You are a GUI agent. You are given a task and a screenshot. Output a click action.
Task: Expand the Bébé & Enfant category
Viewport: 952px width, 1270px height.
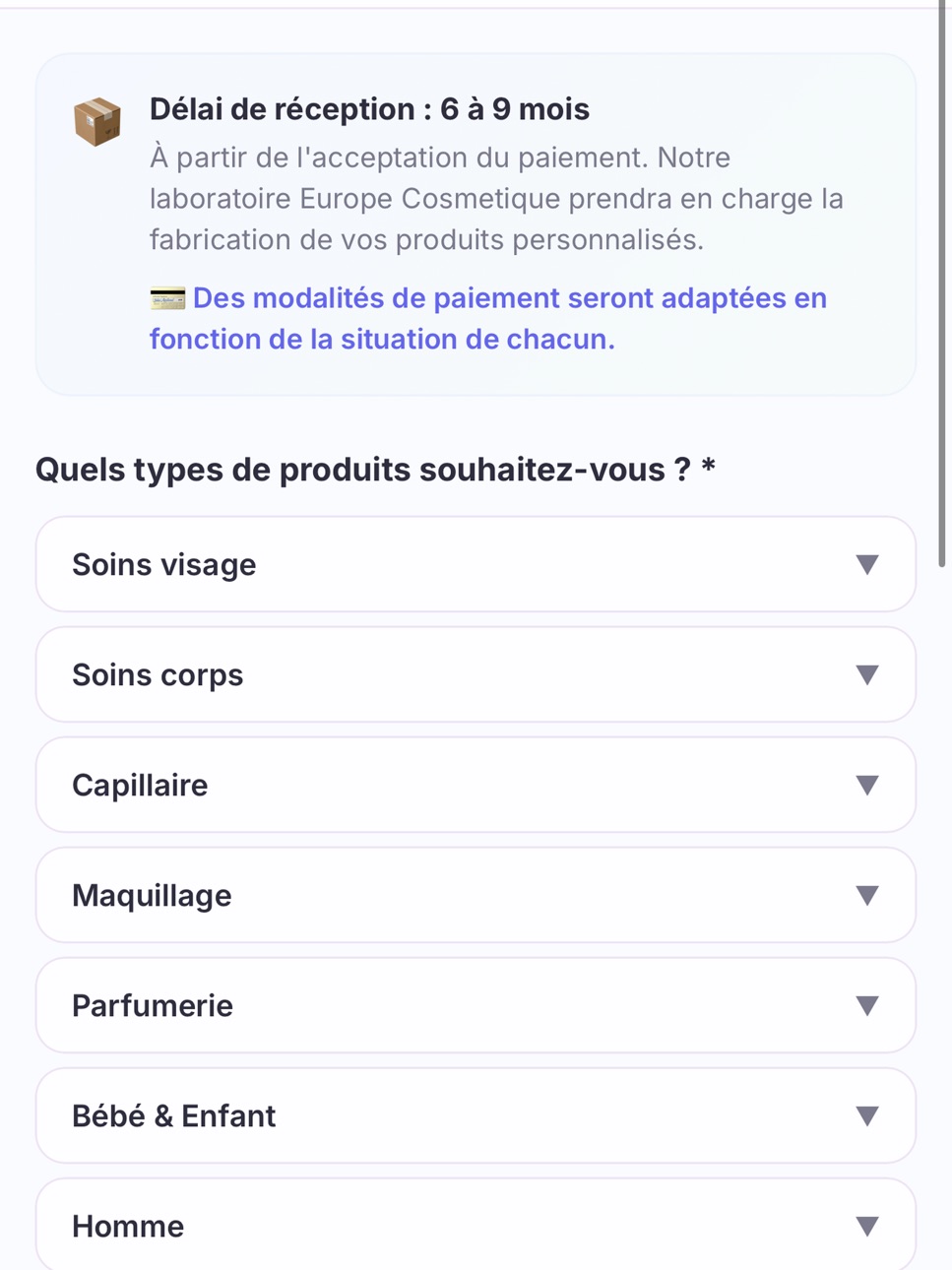[x=476, y=1115]
